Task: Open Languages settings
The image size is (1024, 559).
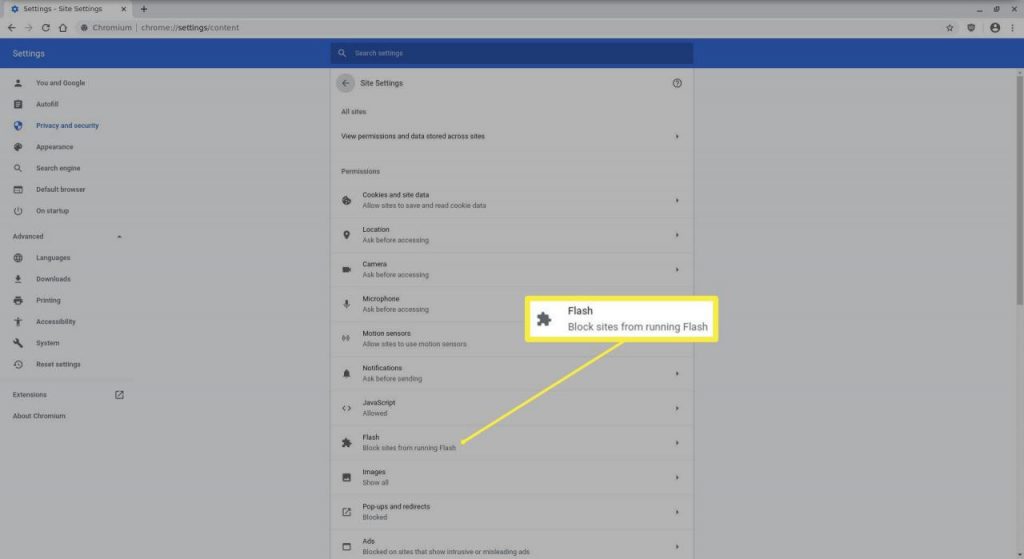Action: click(53, 257)
